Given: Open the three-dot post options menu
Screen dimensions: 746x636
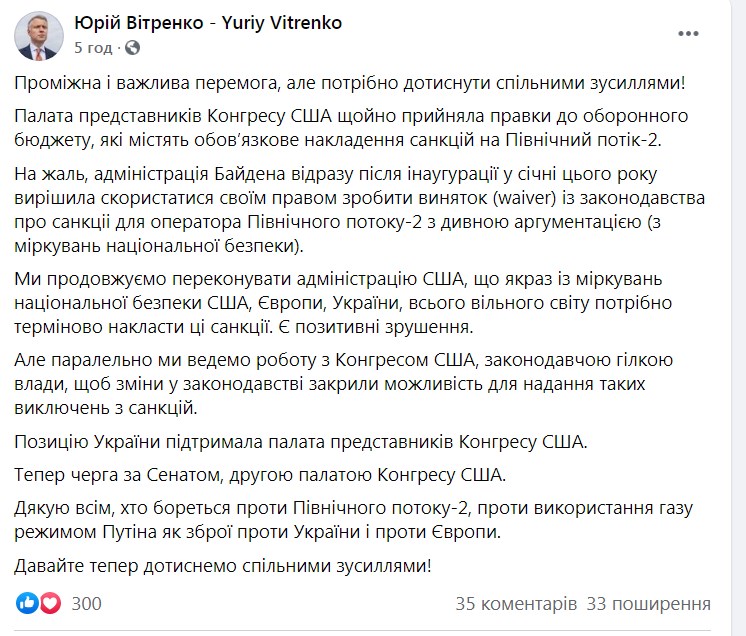Looking at the screenshot, I should click(688, 33).
